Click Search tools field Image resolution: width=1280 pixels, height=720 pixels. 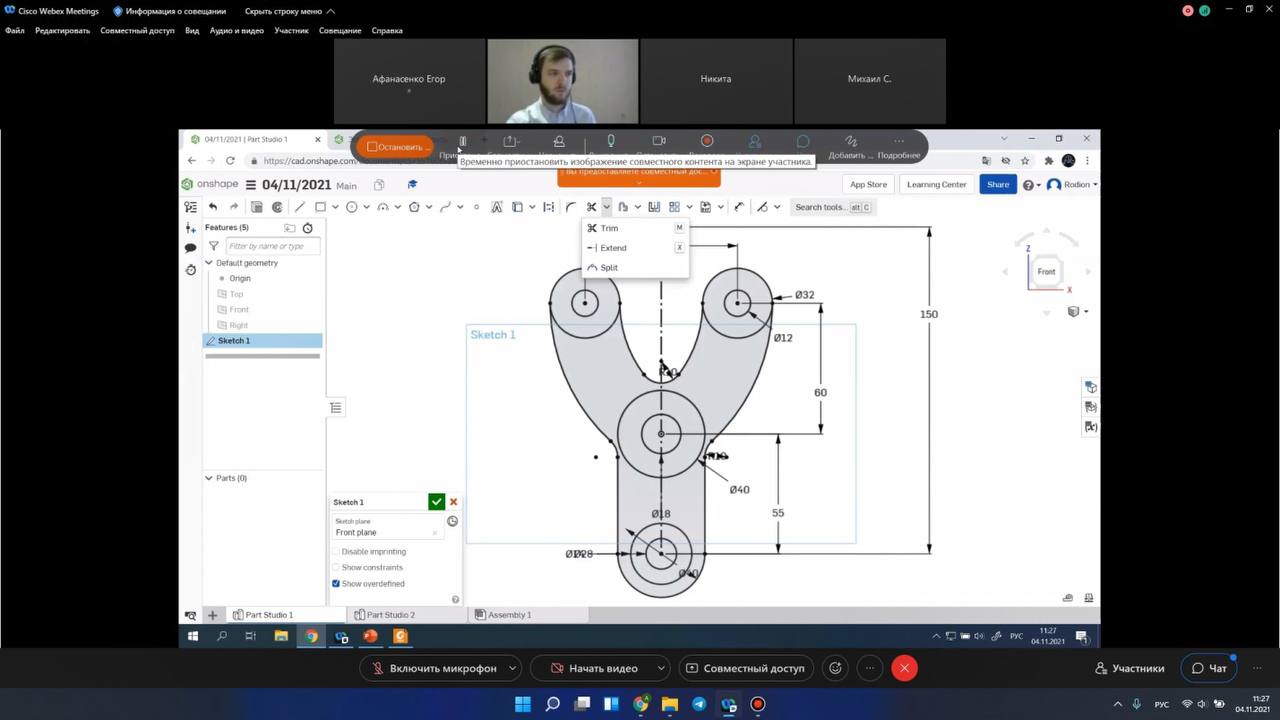point(832,207)
